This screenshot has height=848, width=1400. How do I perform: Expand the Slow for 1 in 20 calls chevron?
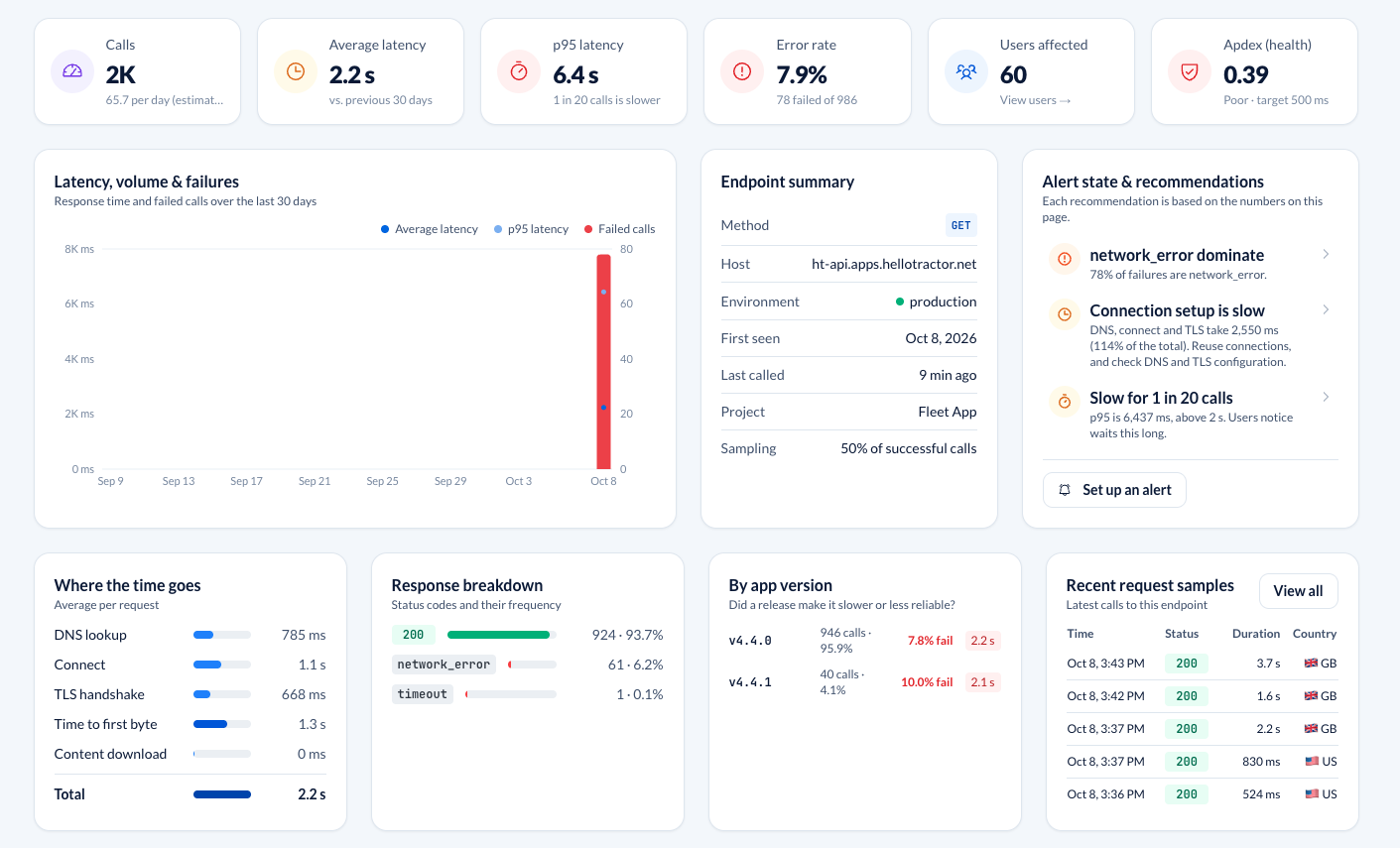(x=1326, y=398)
